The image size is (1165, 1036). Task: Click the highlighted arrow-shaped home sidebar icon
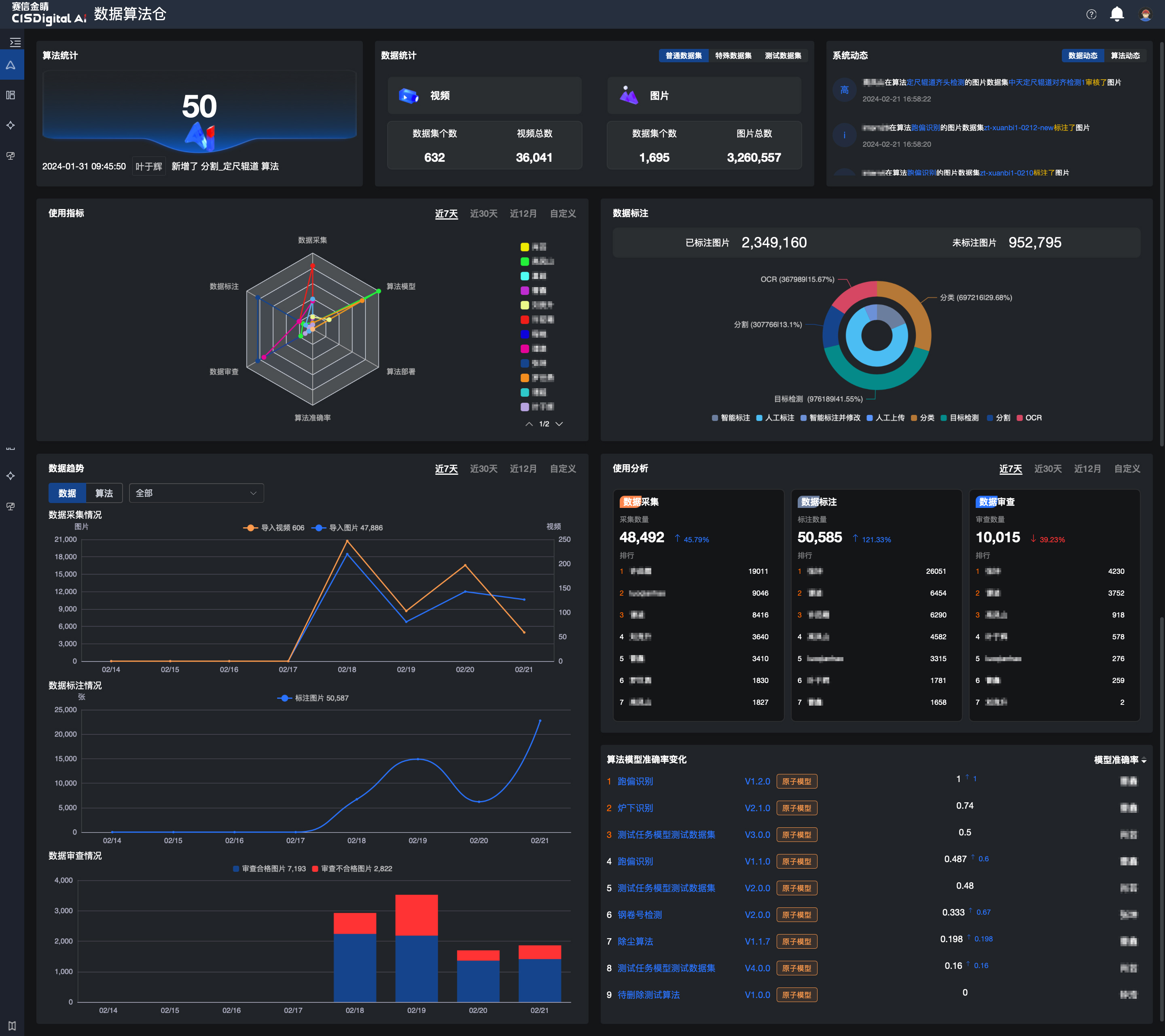11,65
